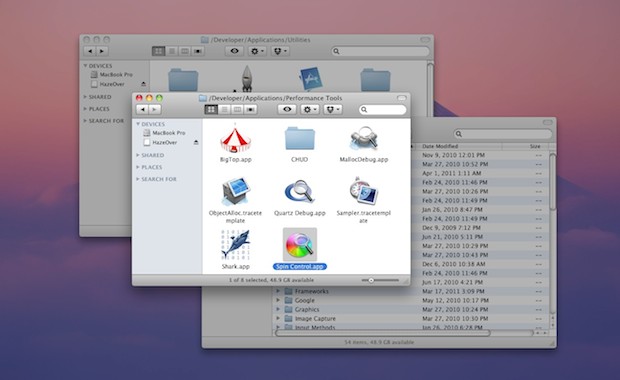Eject HazeOver in Performance Tools sidebar
620x380 pixels.
pyautogui.click(x=196, y=142)
